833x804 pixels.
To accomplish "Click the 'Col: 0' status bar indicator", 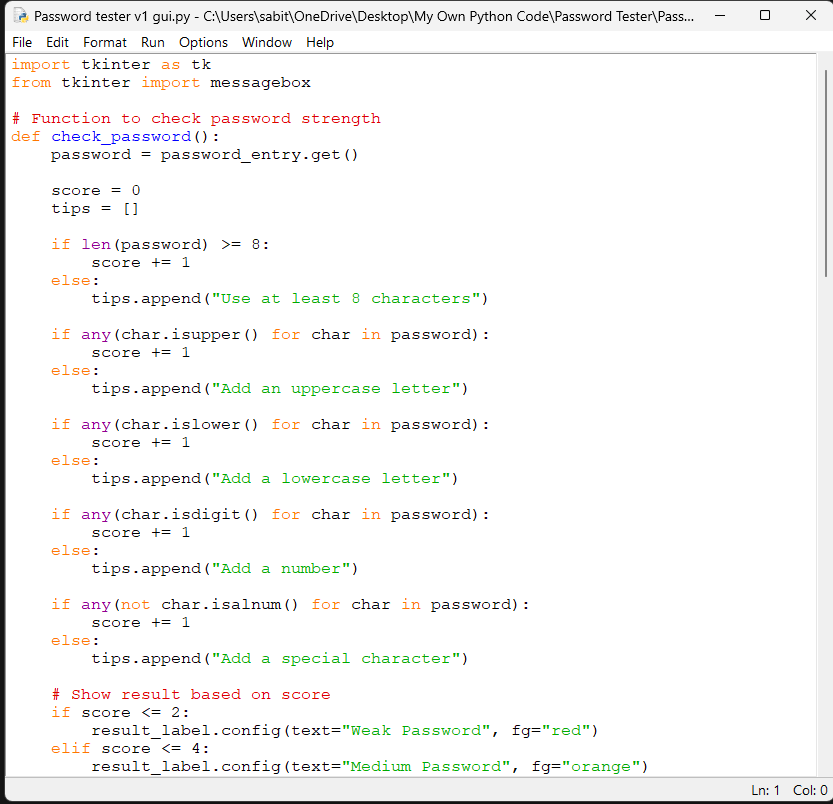I will (x=810, y=790).
